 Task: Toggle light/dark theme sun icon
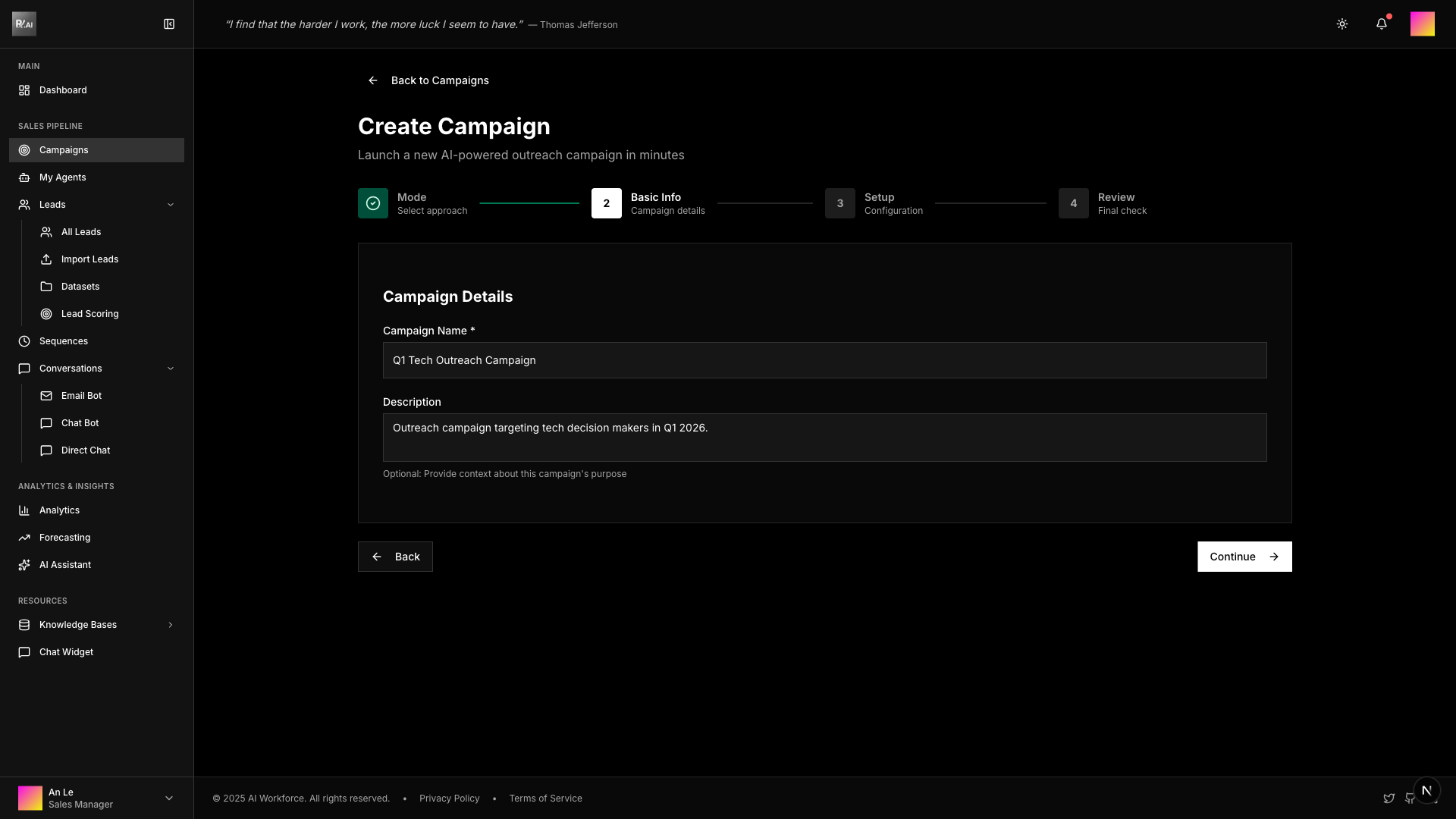[1341, 24]
